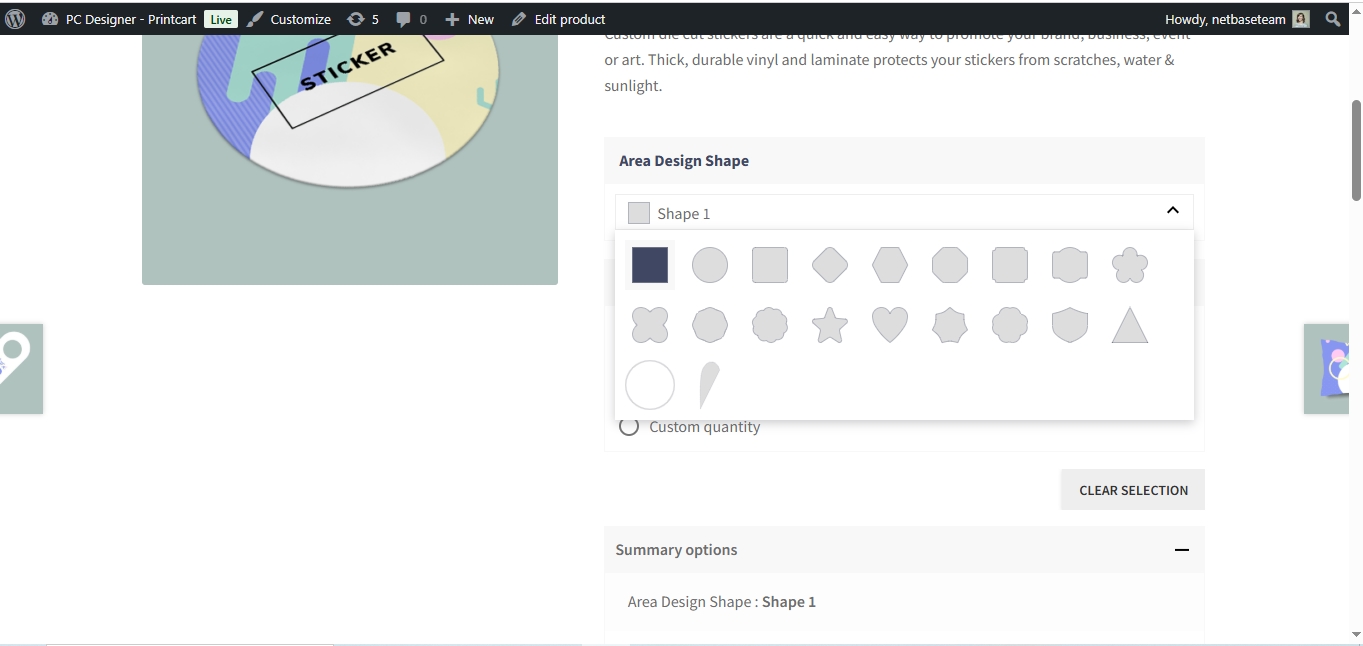
Task: Click the CLEAR SELECTION button
Action: pos(1132,490)
